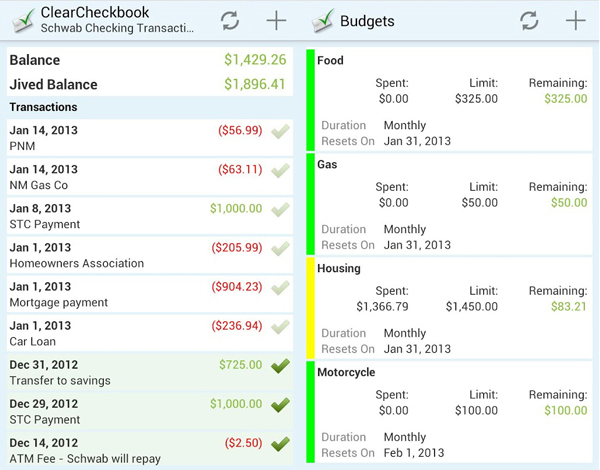Tap the Jived Balance amount $1,896.41
The width and height of the screenshot is (600, 470).
pos(255,84)
